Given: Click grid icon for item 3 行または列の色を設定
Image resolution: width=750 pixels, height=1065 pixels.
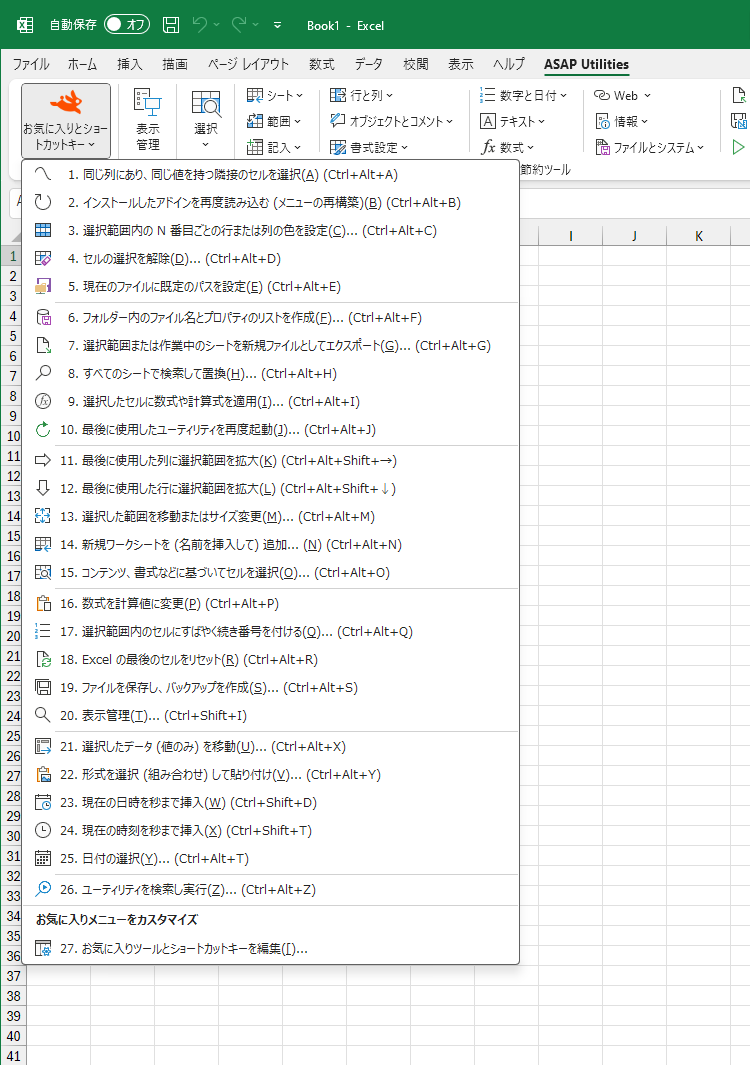Looking at the screenshot, I should tap(43, 230).
